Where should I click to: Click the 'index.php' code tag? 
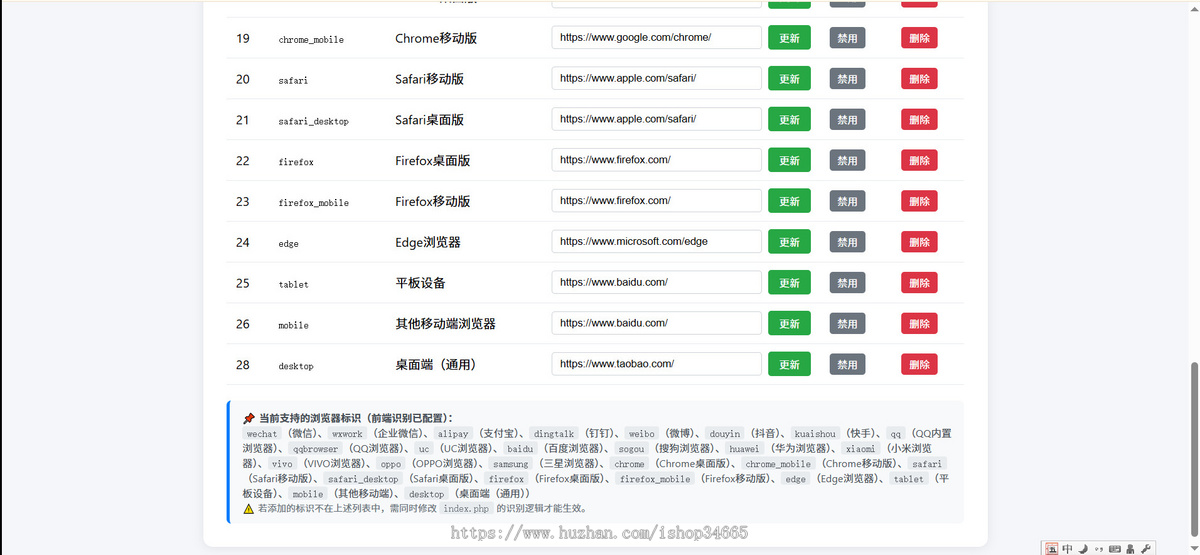466,508
